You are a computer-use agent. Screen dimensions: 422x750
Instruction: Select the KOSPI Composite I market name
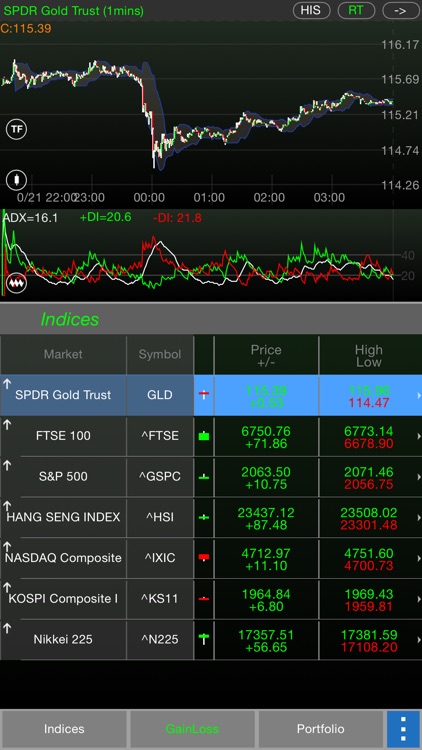[x=63, y=598]
